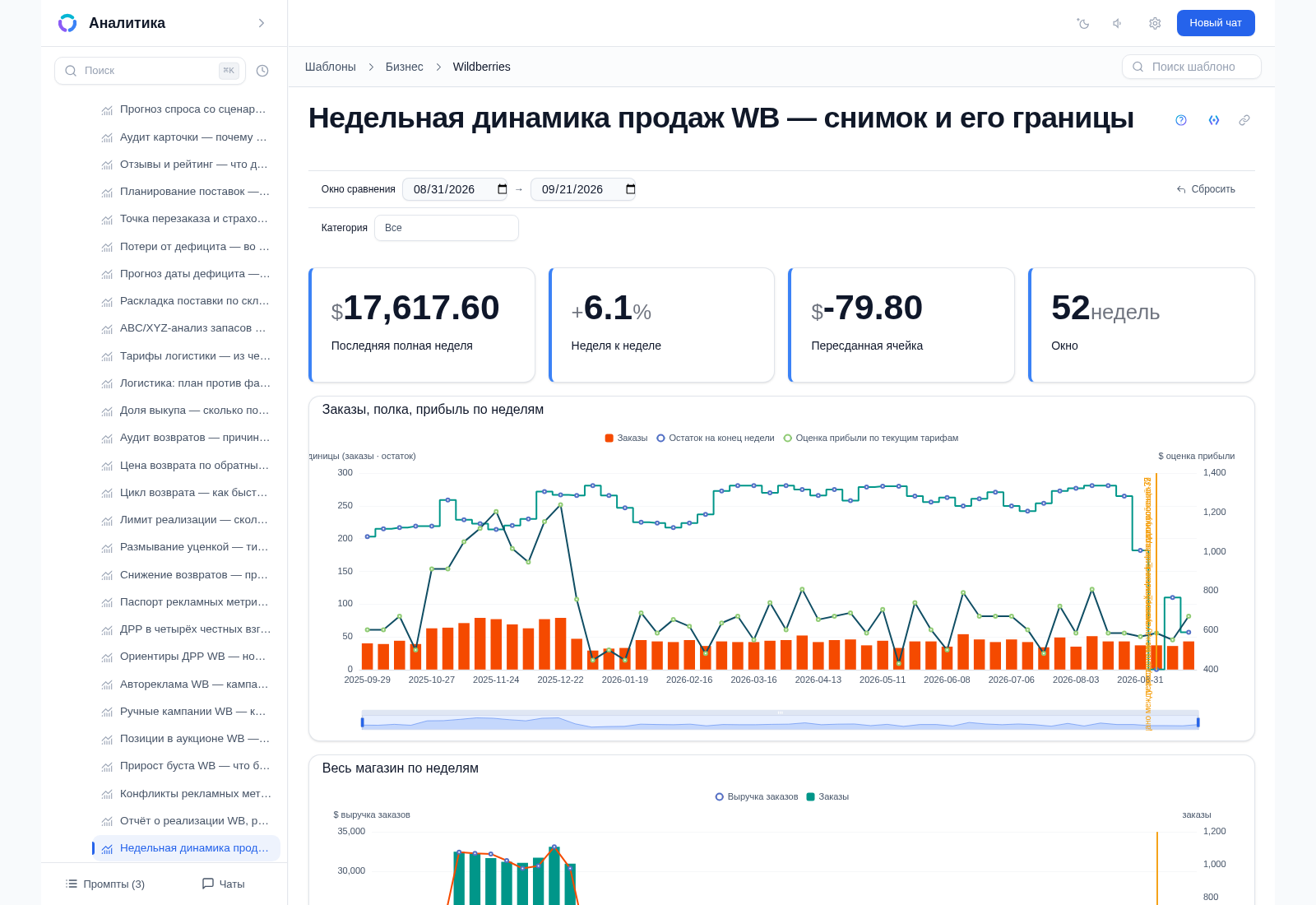Copy link via chain icon
The image size is (1316, 905).
pyautogui.click(x=1244, y=120)
